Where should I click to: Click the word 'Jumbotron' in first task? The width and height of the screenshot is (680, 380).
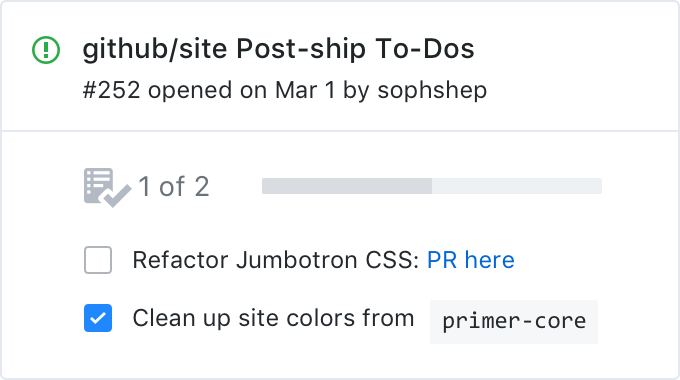coord(297,260)
